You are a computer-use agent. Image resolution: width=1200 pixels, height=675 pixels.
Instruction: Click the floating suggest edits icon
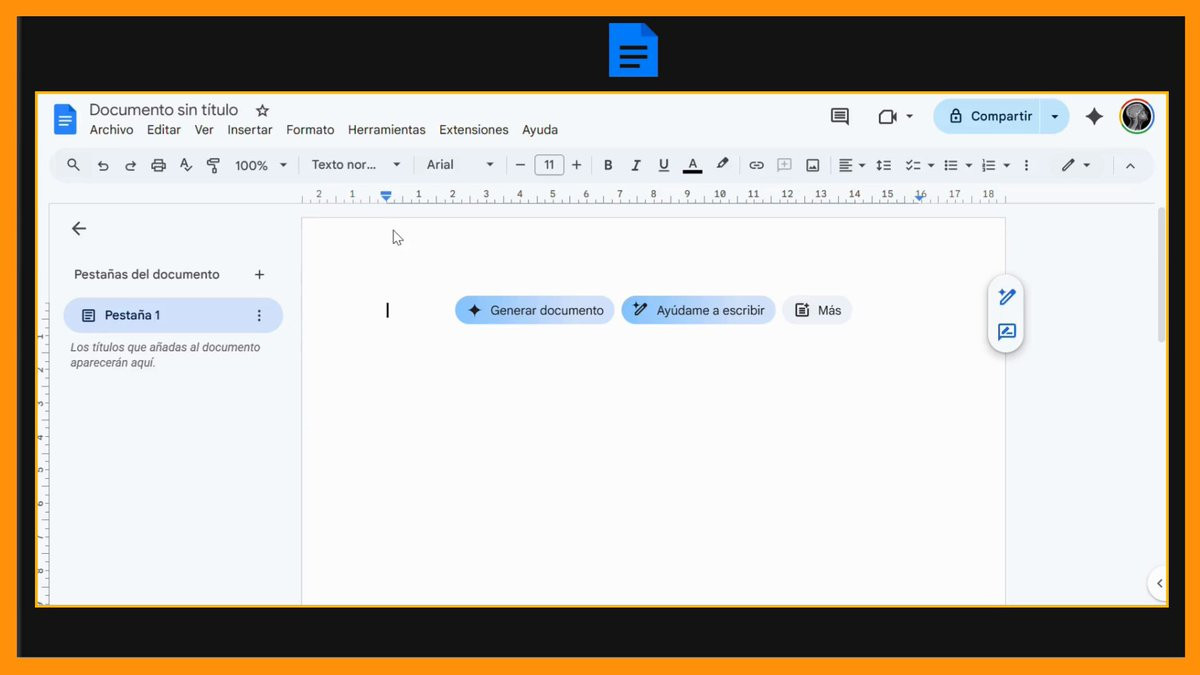click(x=1007, y=332)
